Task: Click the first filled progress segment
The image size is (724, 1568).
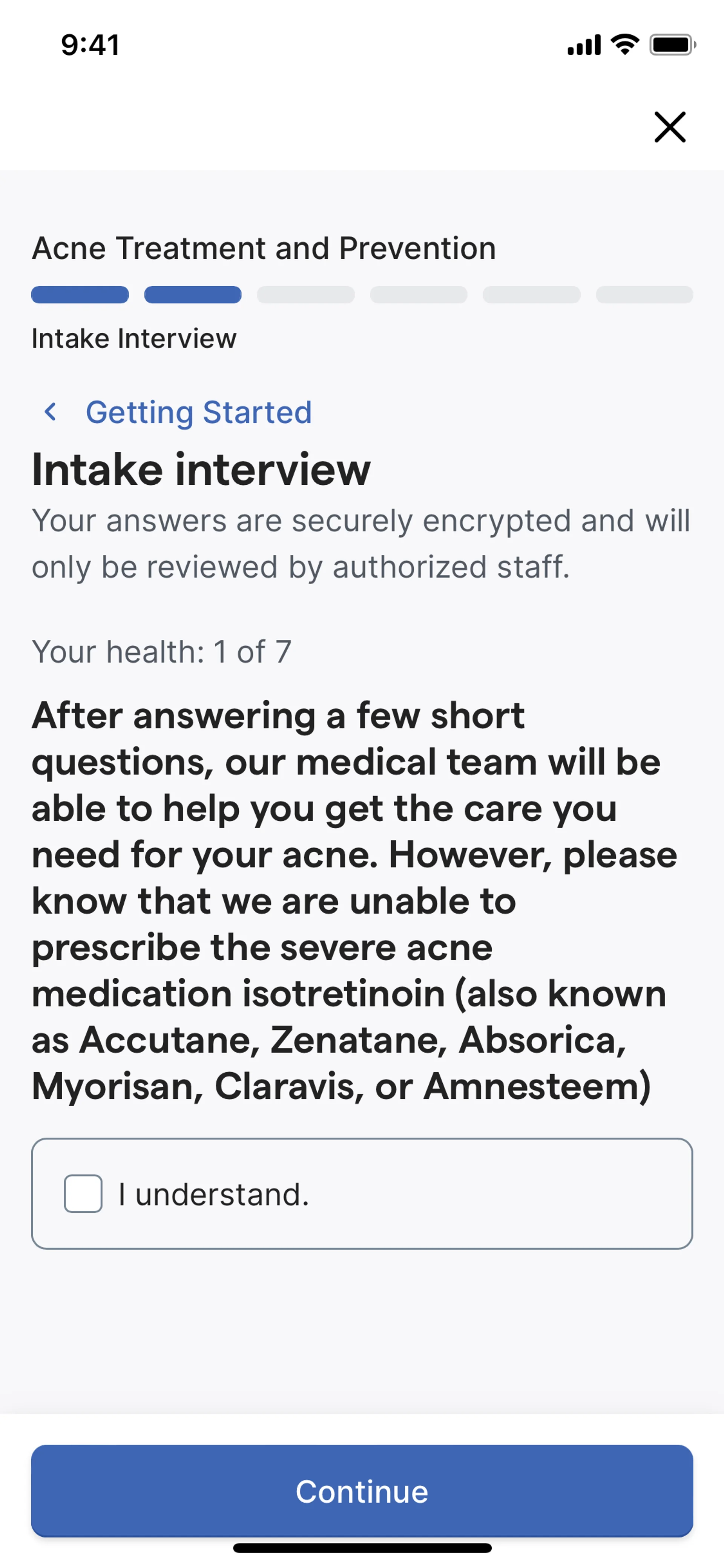Action: [x=80, y=295]
